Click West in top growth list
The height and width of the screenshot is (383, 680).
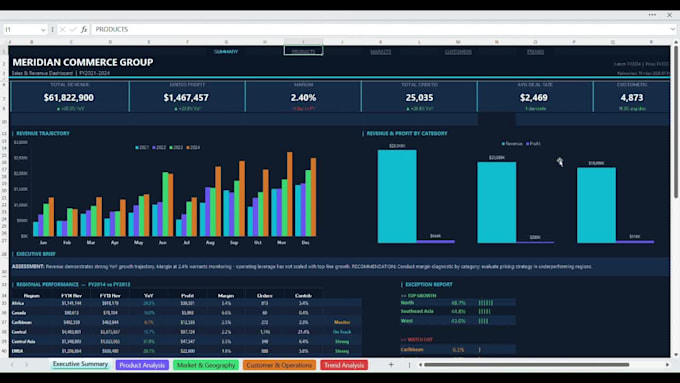[x=407, y=321]
